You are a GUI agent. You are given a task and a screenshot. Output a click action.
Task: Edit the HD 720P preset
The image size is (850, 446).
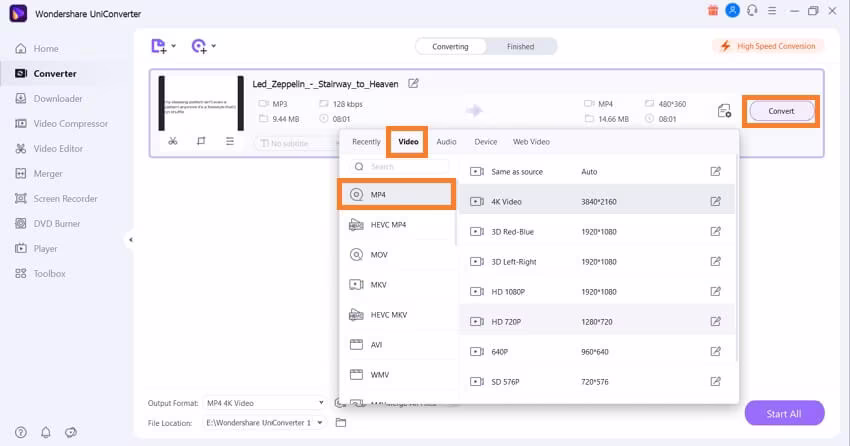point(716,322)
